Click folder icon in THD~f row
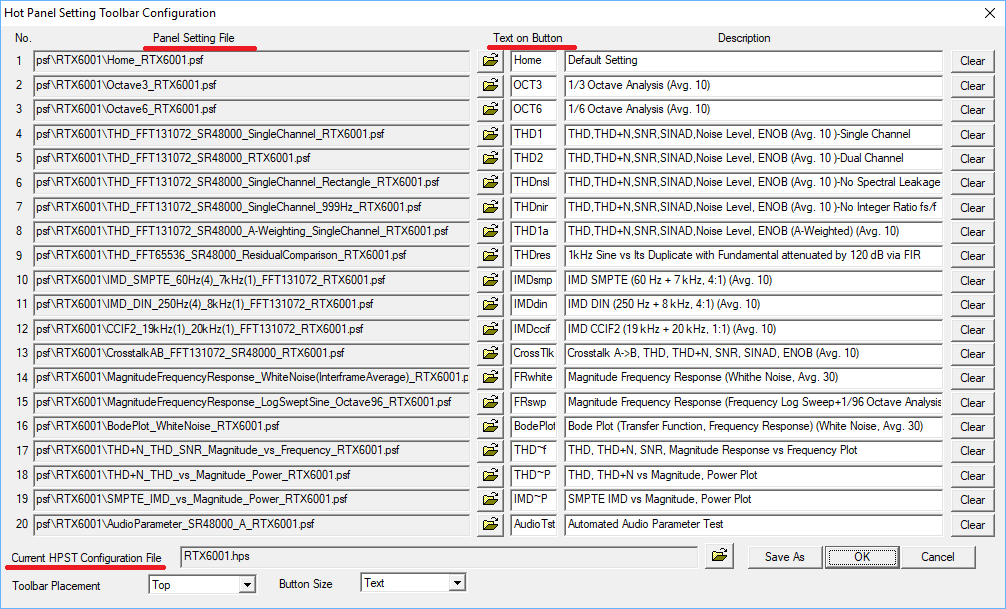 [490, 451]
